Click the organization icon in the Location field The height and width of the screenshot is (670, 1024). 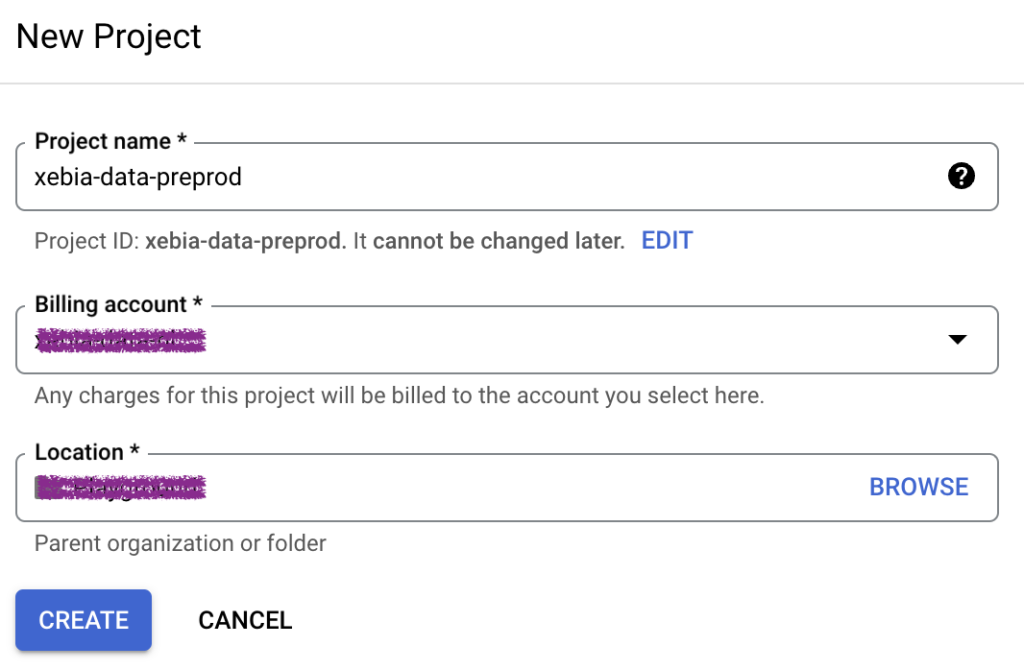[x=40, y=487]
